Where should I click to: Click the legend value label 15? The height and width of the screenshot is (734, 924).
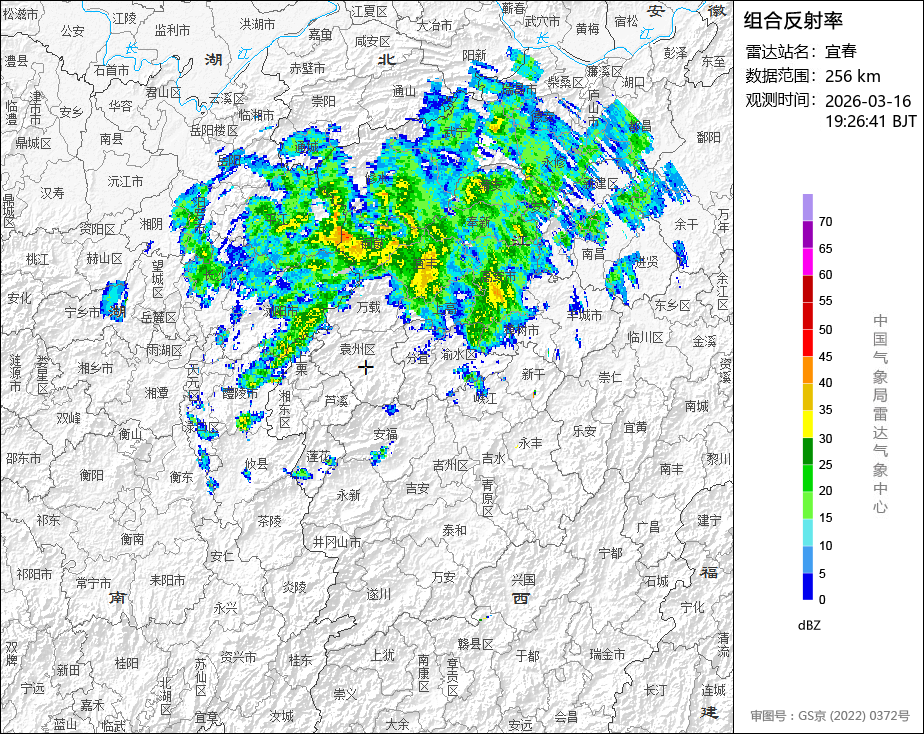[826, 518]
